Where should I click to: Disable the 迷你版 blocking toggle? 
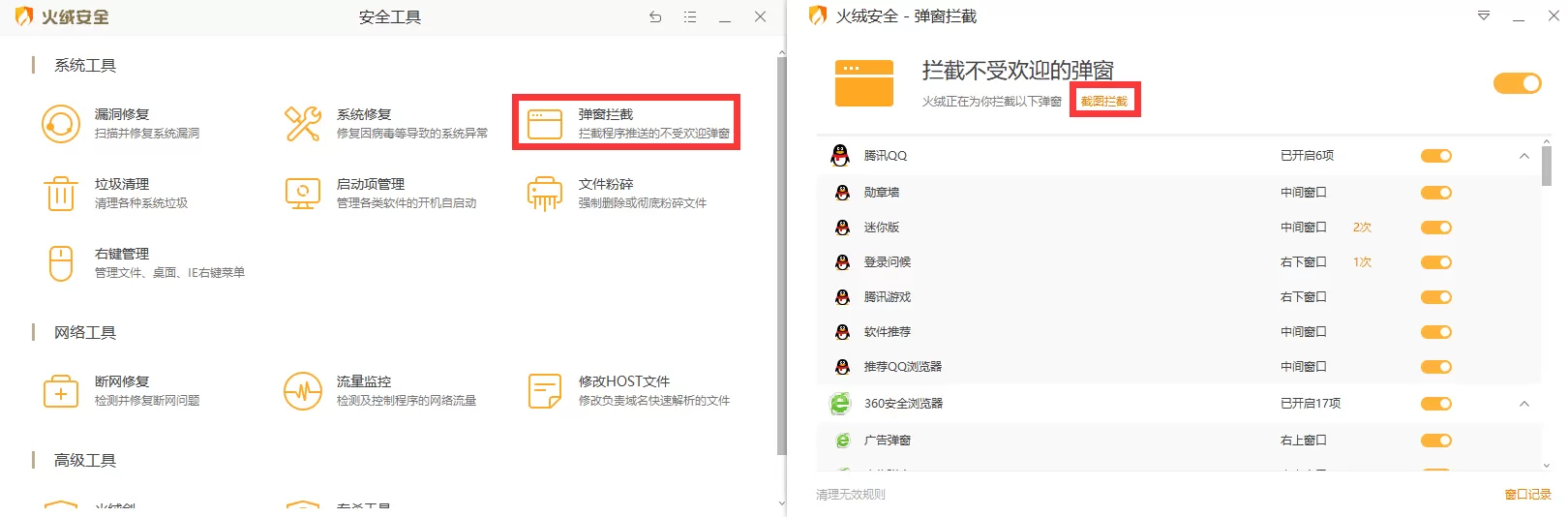click(x=1436, y=228)
